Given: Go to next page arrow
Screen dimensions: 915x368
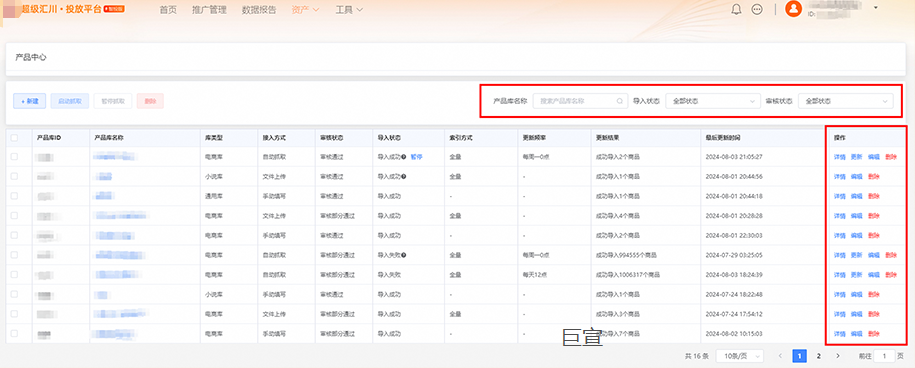Looking at the screenshot, I should click(x=838, y=356).
